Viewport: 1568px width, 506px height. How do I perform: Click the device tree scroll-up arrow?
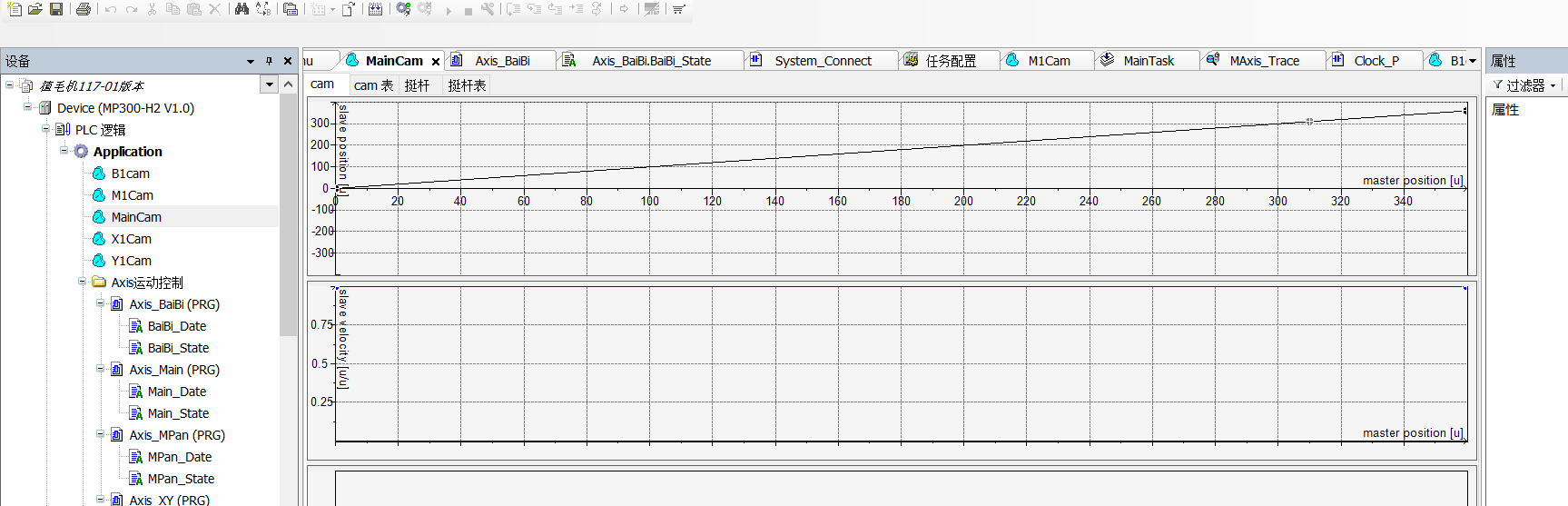click(x=288, y=84)
